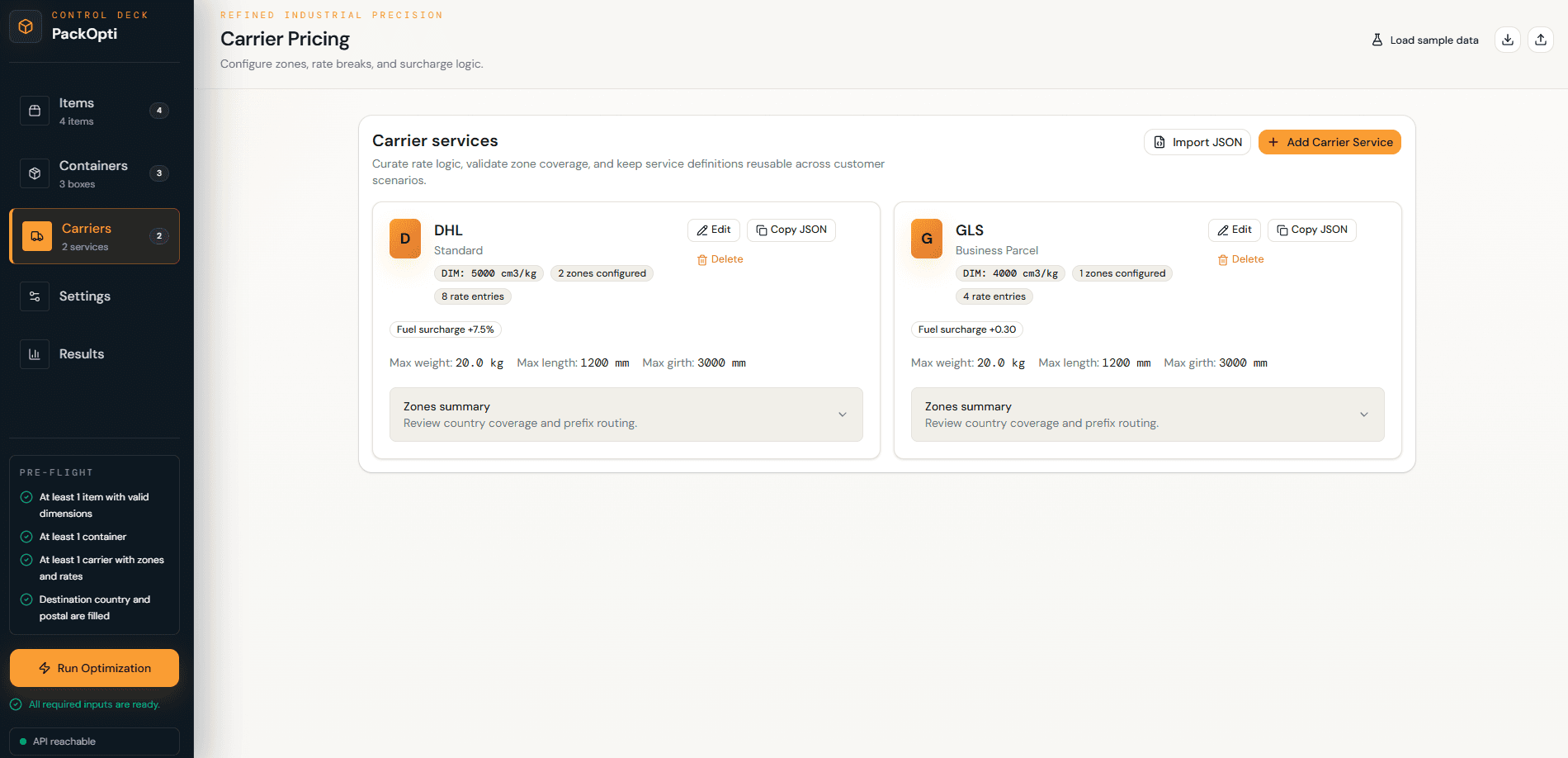The width and height of the screenshot is (1568, 758).
Task: Open the Results chart icon
Action: pos(35,354)
